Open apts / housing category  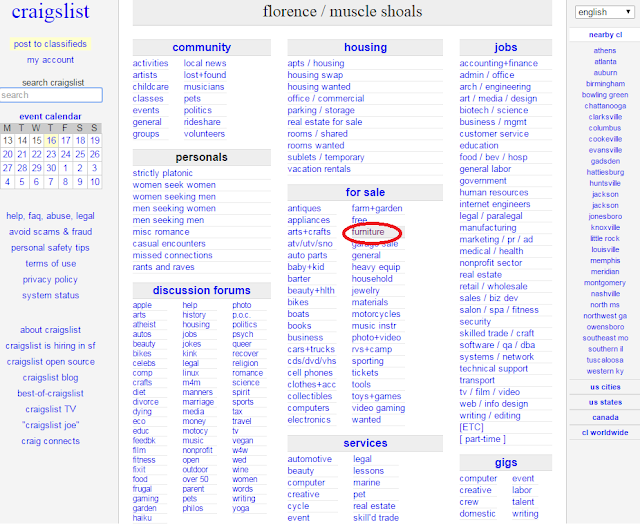point(316,63)
